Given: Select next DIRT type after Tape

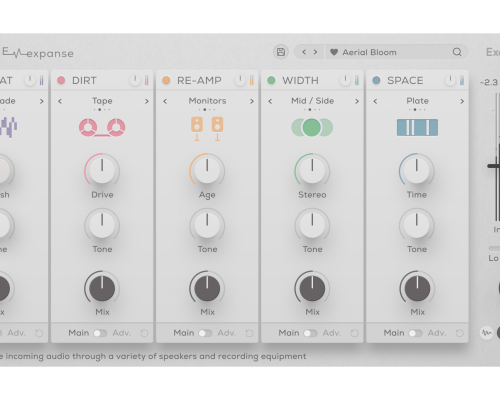Looking at the screenshot, I should tap(147, 101).
